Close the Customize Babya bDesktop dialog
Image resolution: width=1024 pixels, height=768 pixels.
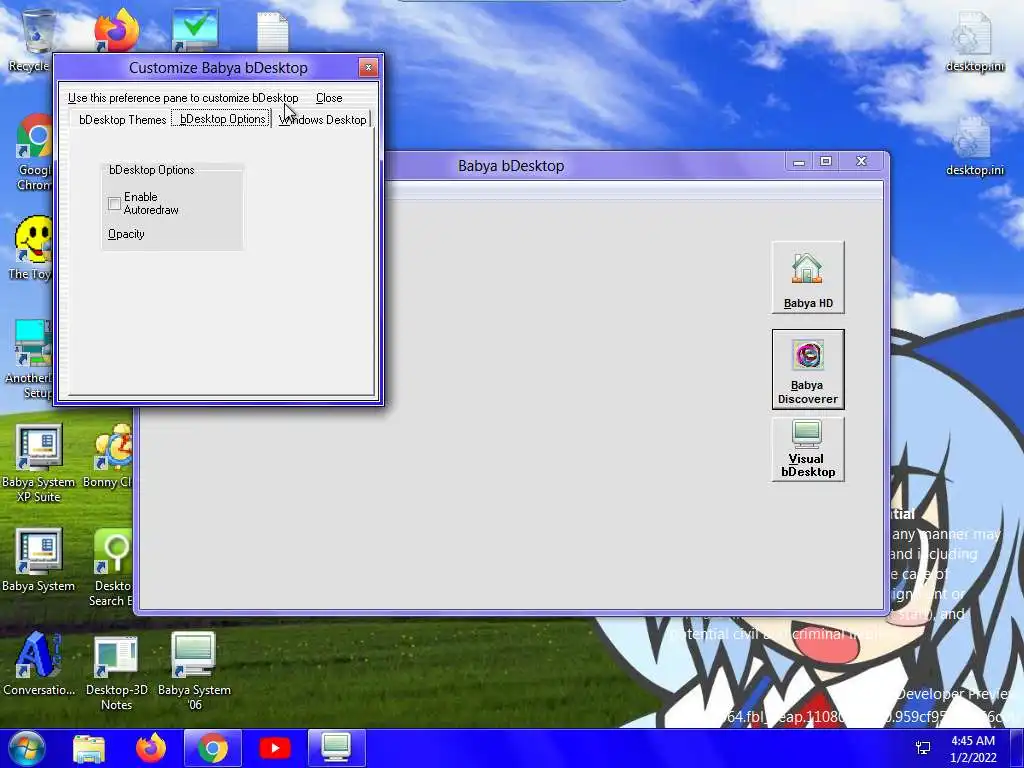368,67
